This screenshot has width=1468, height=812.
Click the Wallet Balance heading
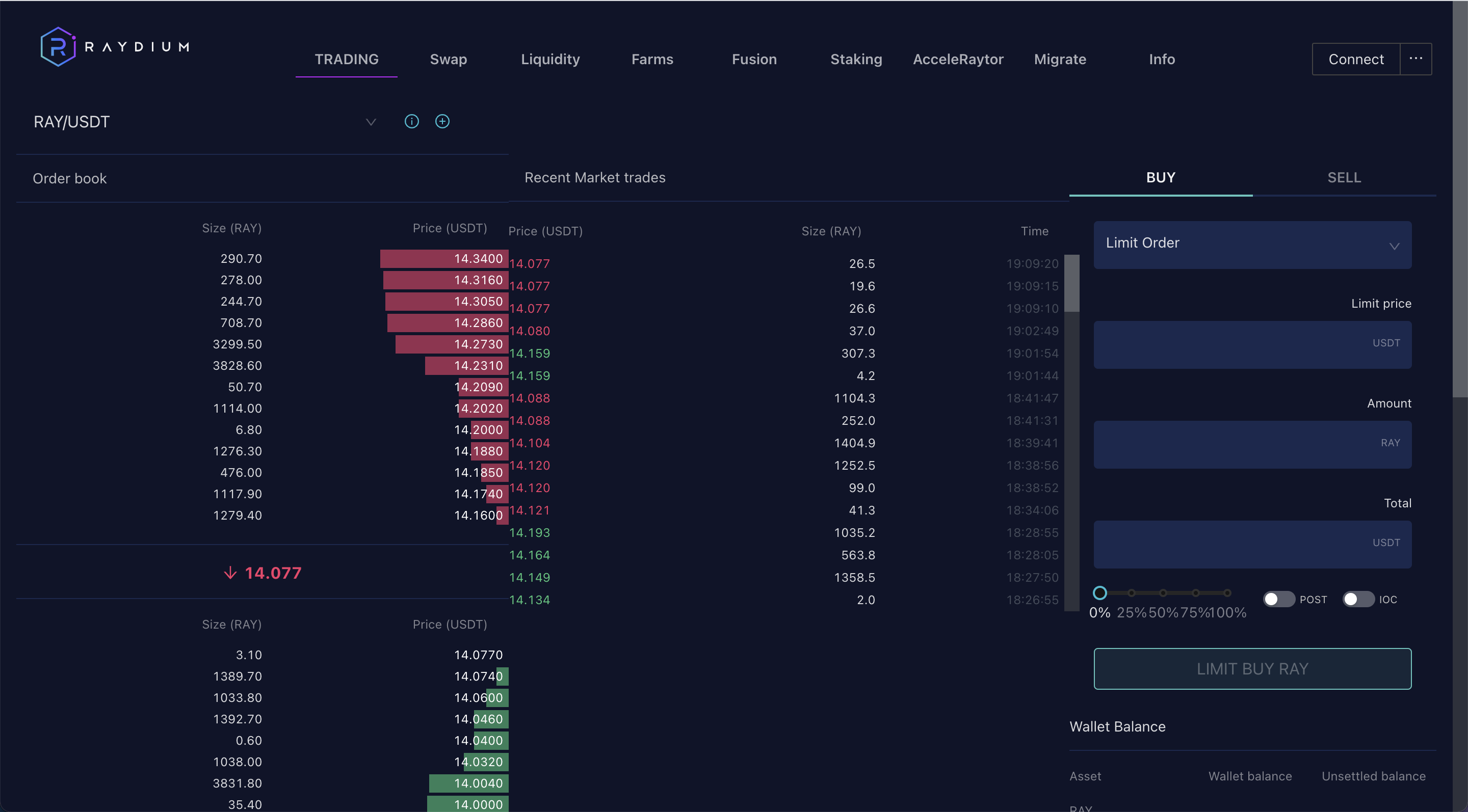point(1117,726)
